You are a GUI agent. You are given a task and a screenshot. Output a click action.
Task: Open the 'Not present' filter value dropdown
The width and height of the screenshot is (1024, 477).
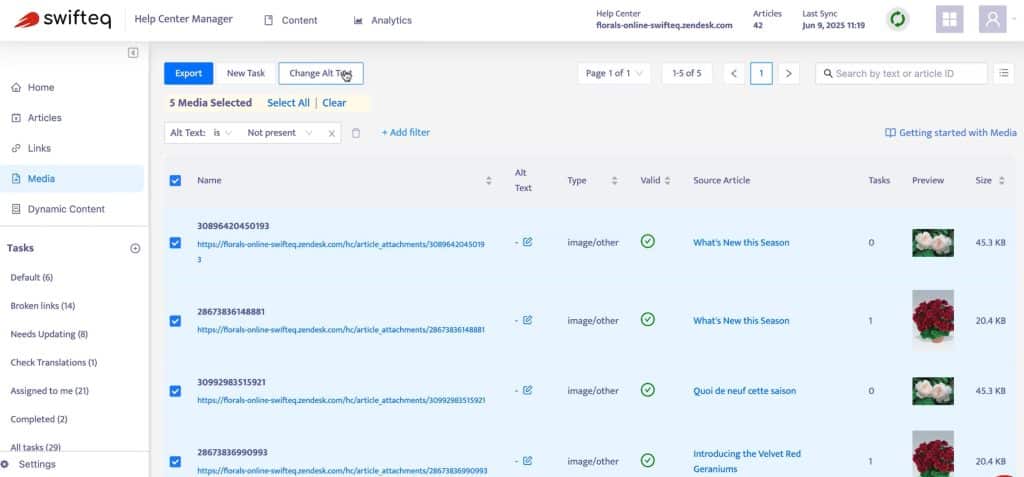tap(280, 133)
